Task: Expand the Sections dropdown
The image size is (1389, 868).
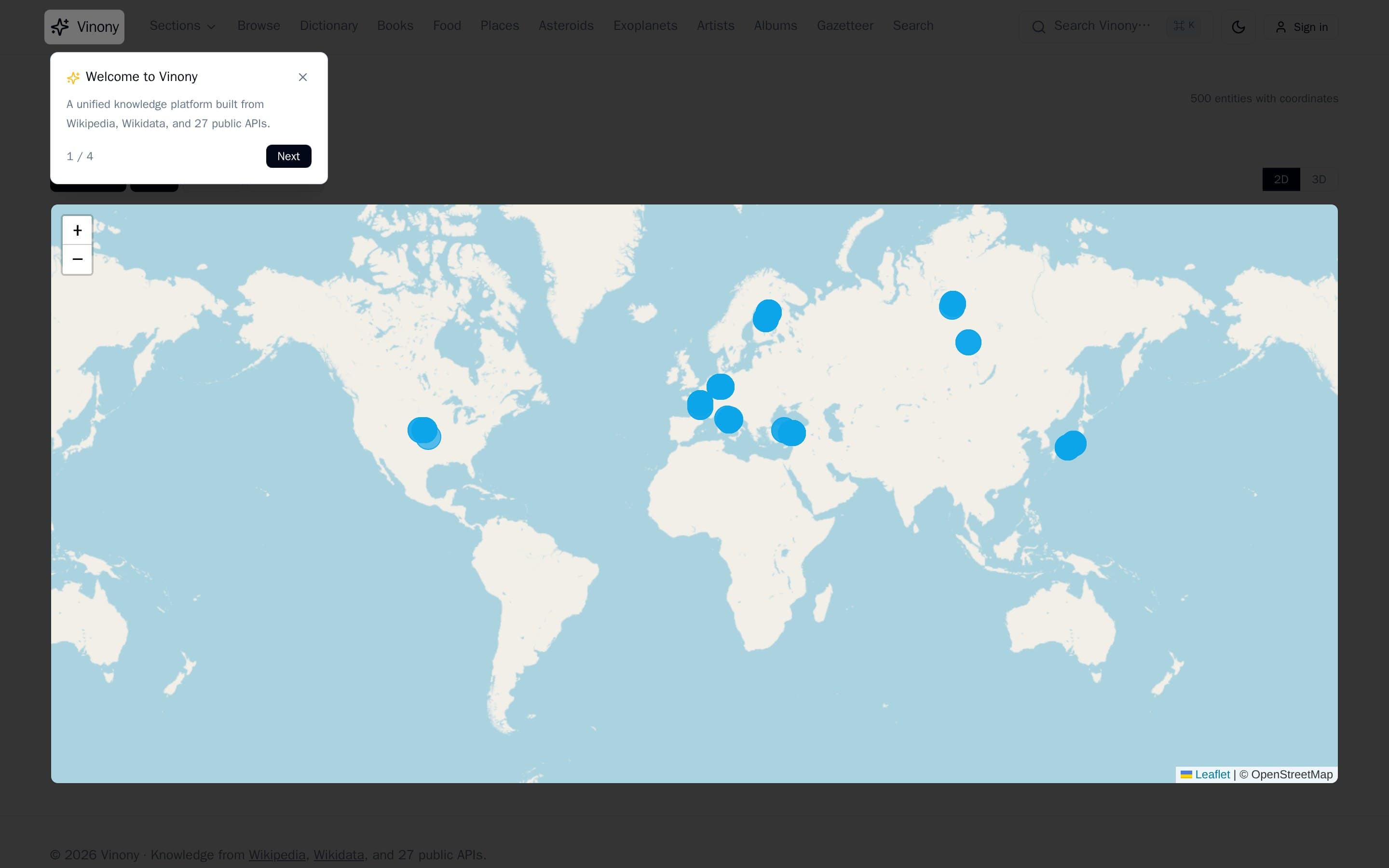Action: (182, 26)
